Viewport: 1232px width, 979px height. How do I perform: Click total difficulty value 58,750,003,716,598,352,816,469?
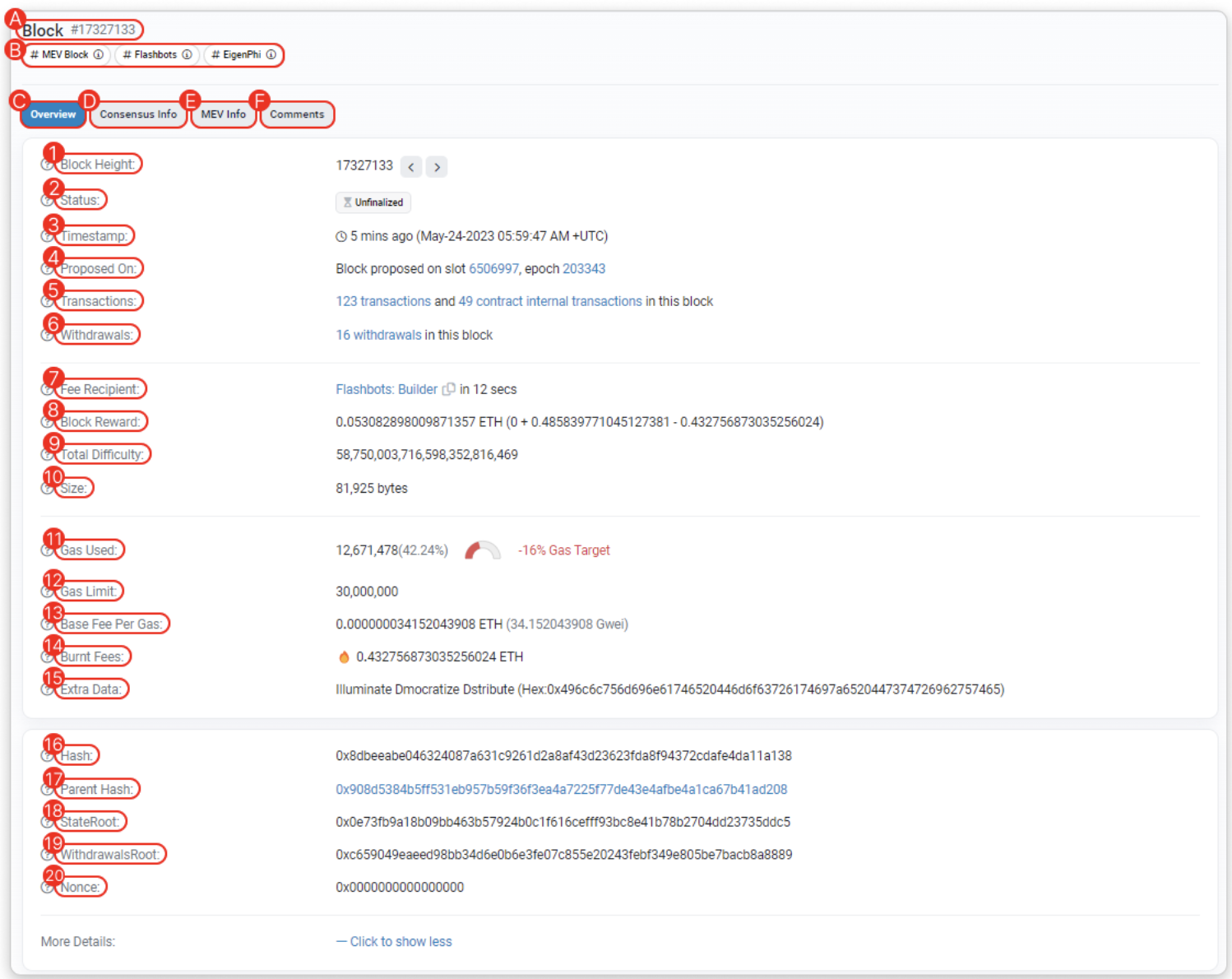[427, 455]
